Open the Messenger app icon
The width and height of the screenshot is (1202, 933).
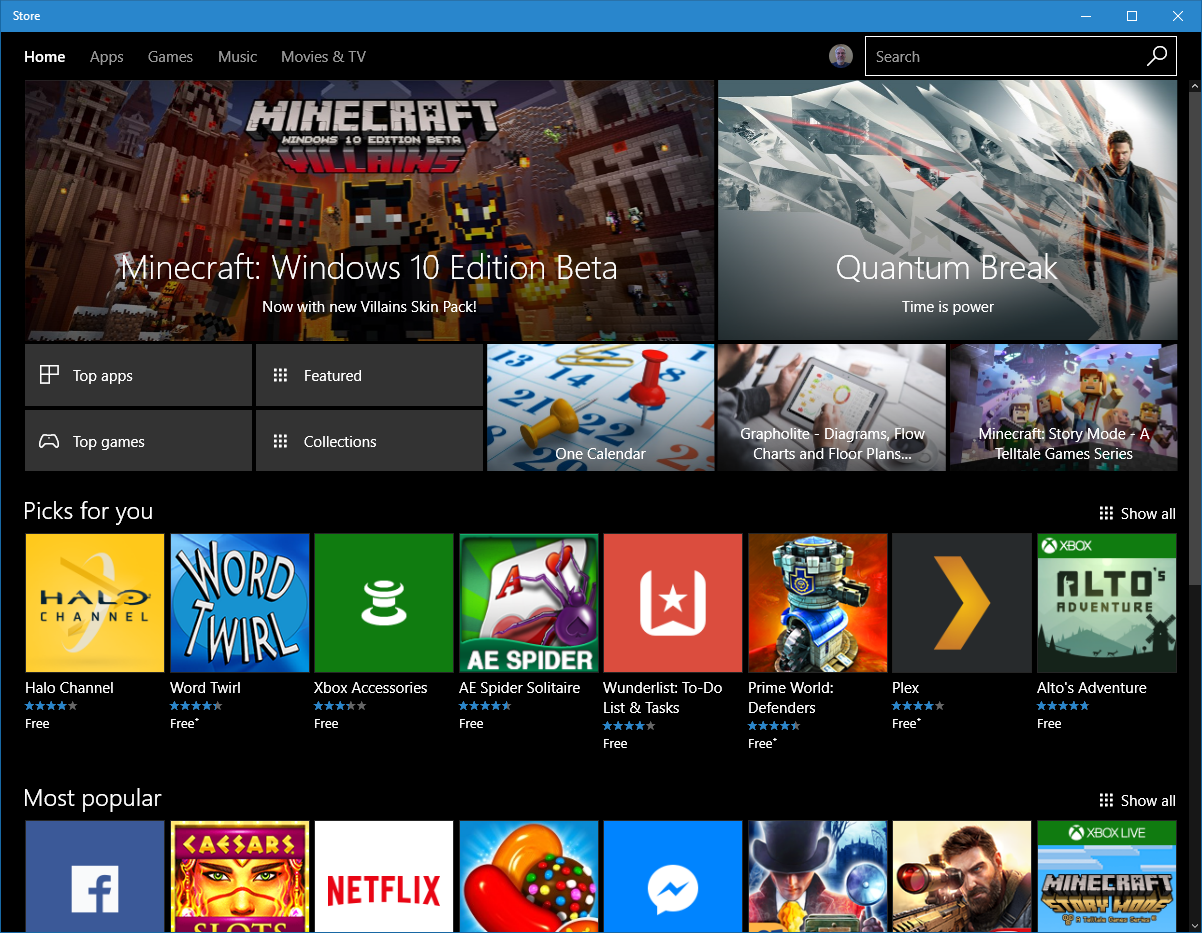pos(673,877)
